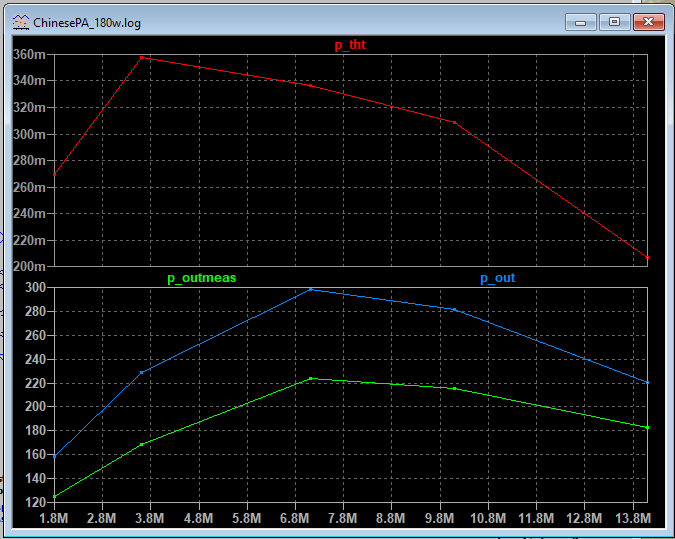Screen dimensions: 675x539
Task: Click the LTspice waveform icon in title bar
Action: [x=20, y=21]
